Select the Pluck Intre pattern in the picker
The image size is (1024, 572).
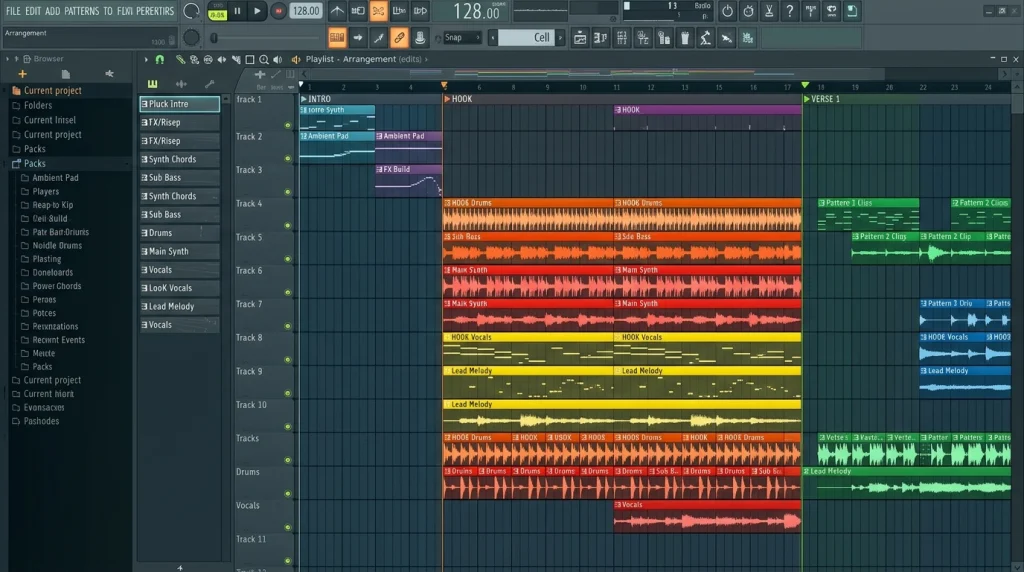pyautogui.click(x=180, y=104)
